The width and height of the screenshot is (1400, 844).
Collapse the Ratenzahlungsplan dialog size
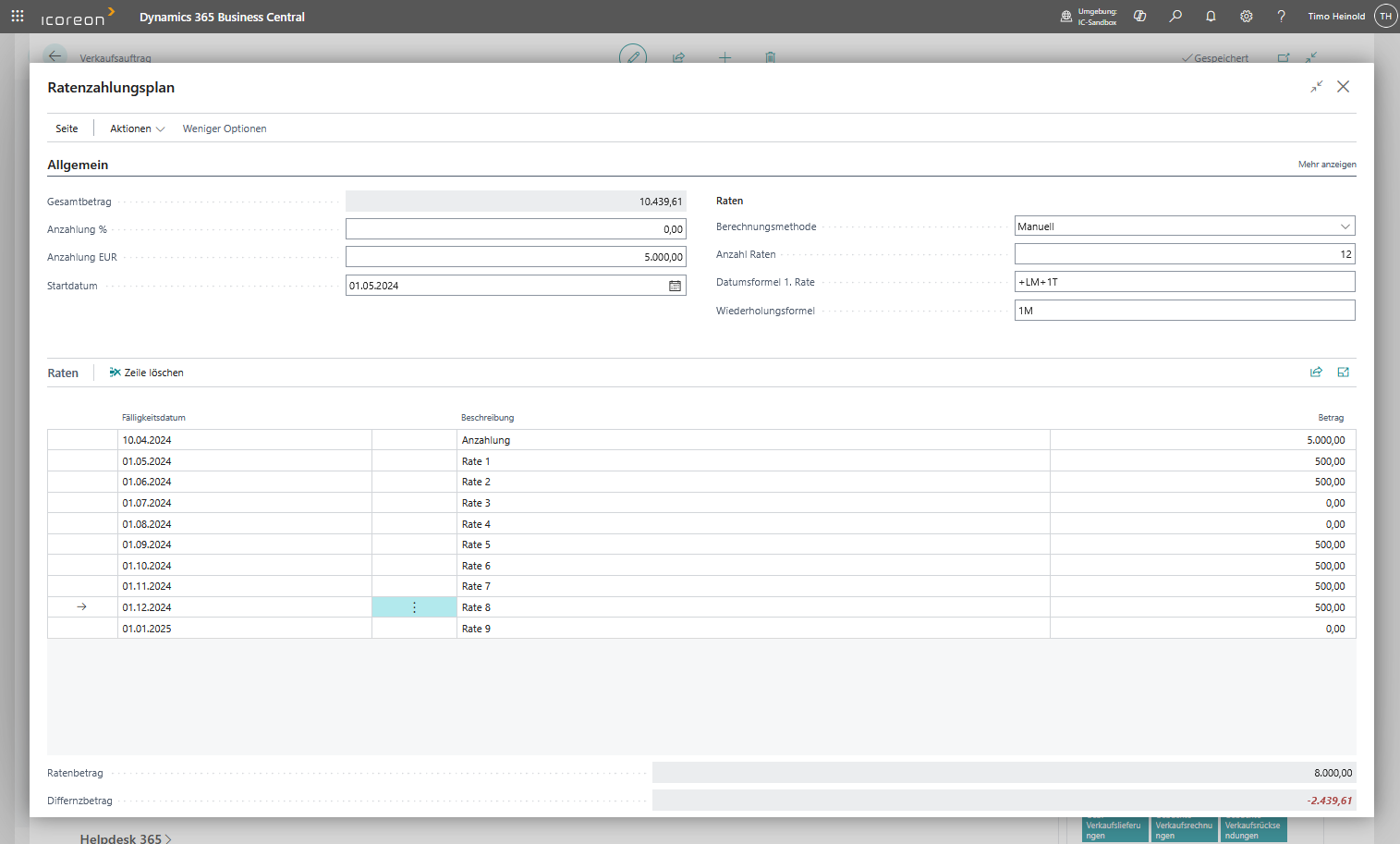pyautogui.click(x=1316, y=87)
